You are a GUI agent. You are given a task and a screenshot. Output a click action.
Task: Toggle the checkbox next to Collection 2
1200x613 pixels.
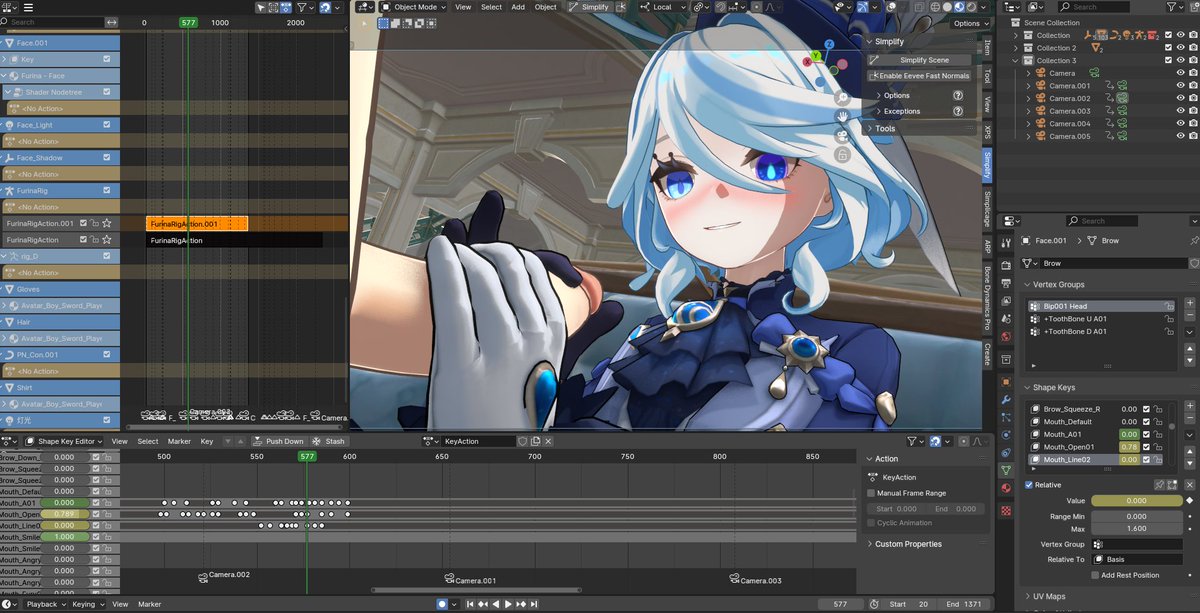click(x=1169, y=47)
